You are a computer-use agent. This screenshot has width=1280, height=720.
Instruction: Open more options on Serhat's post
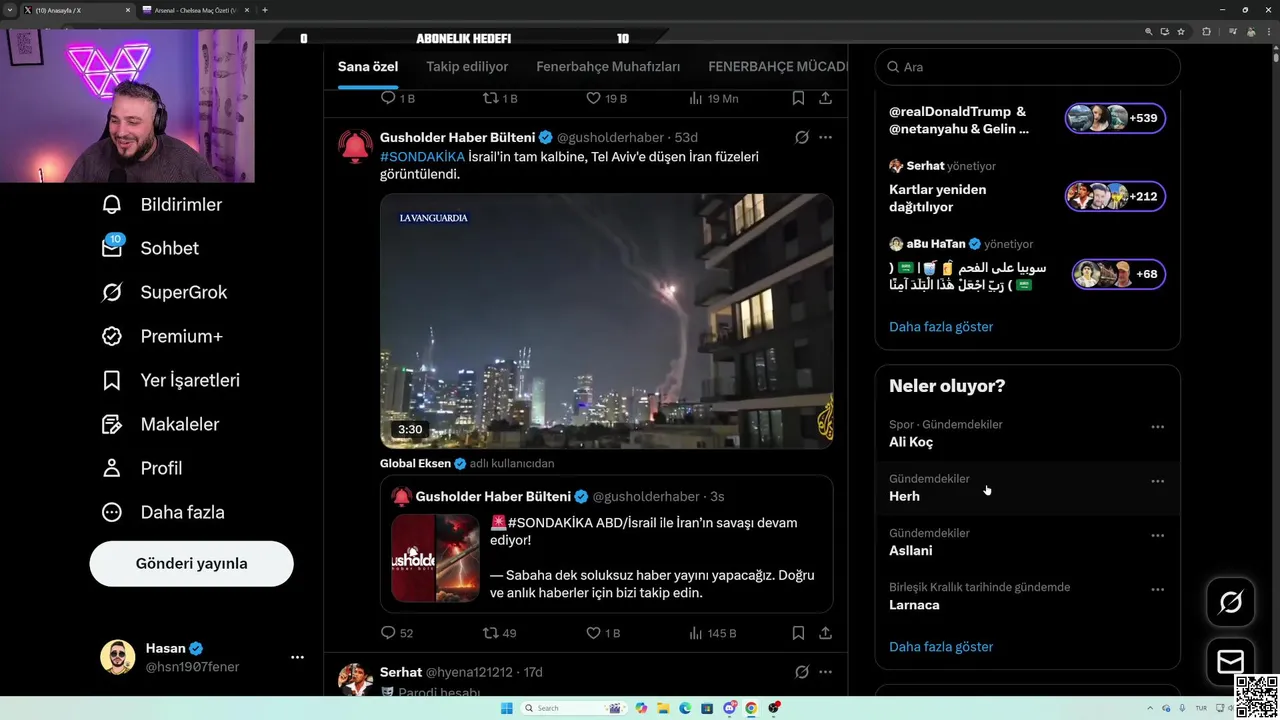click(x=826, y=672)
